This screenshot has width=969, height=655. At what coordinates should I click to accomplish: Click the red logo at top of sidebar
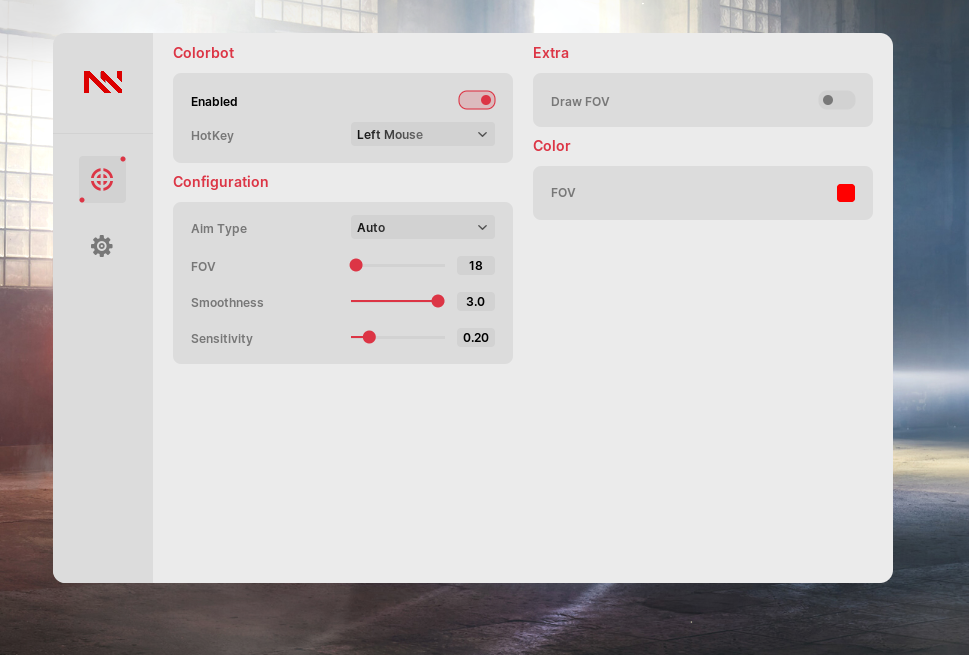(103, 82)
